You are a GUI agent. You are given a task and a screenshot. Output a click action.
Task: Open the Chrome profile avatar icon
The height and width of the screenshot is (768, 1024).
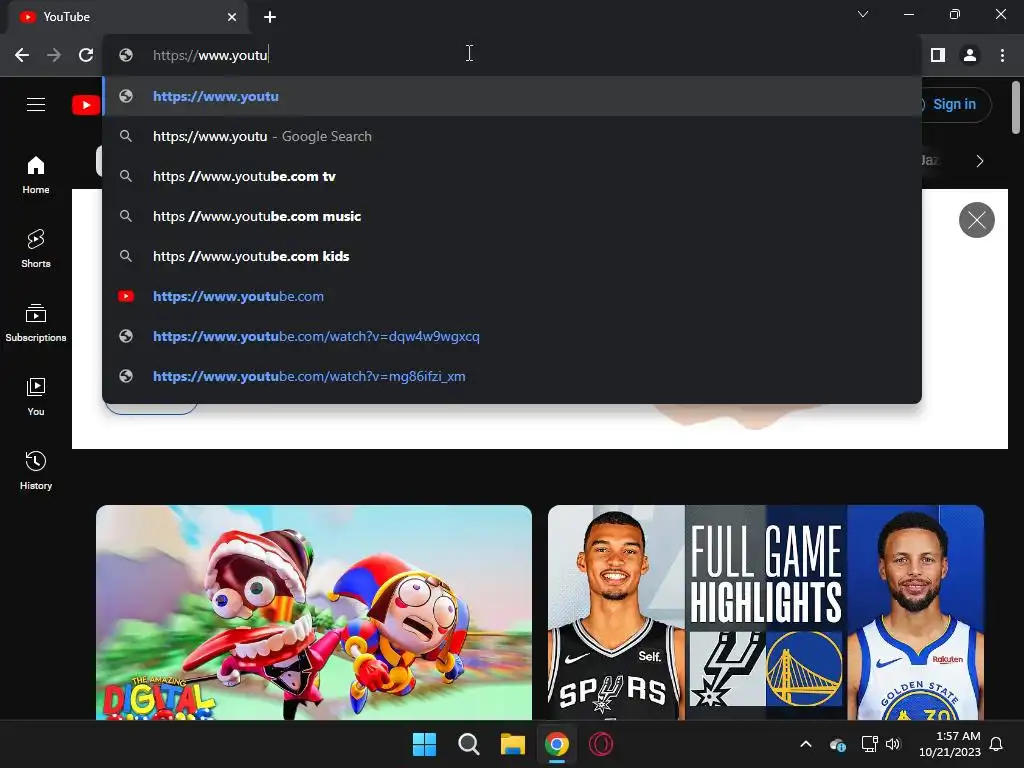pos(970,55)
